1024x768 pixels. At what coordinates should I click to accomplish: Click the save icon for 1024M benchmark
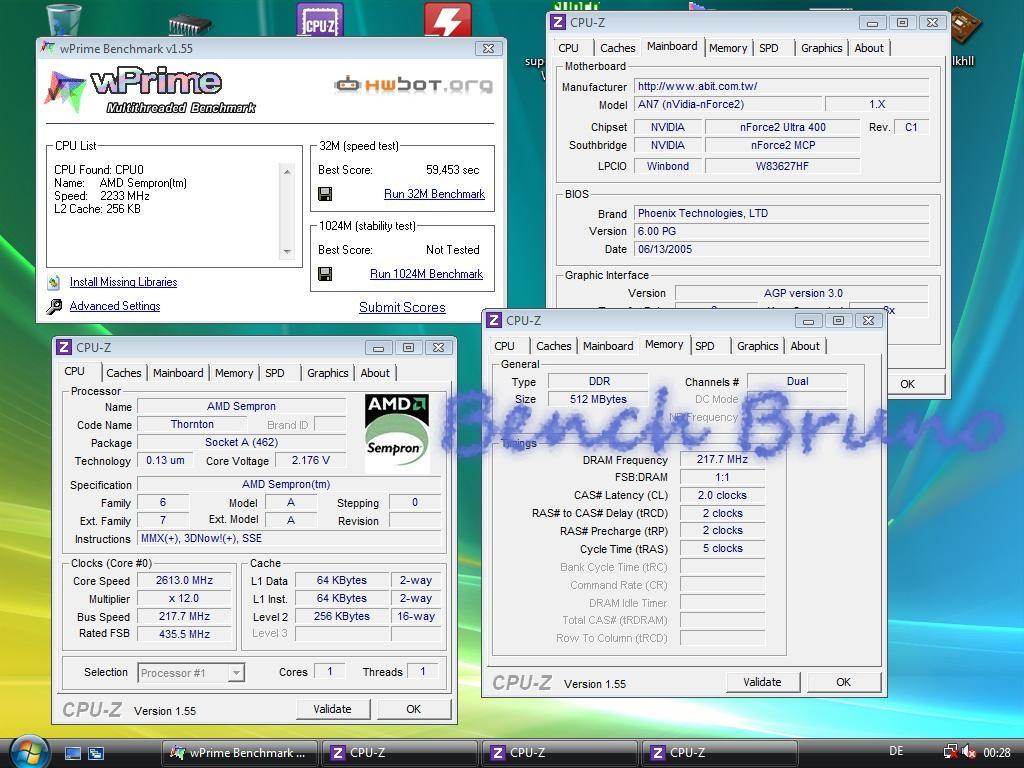[x=325, y=274]
